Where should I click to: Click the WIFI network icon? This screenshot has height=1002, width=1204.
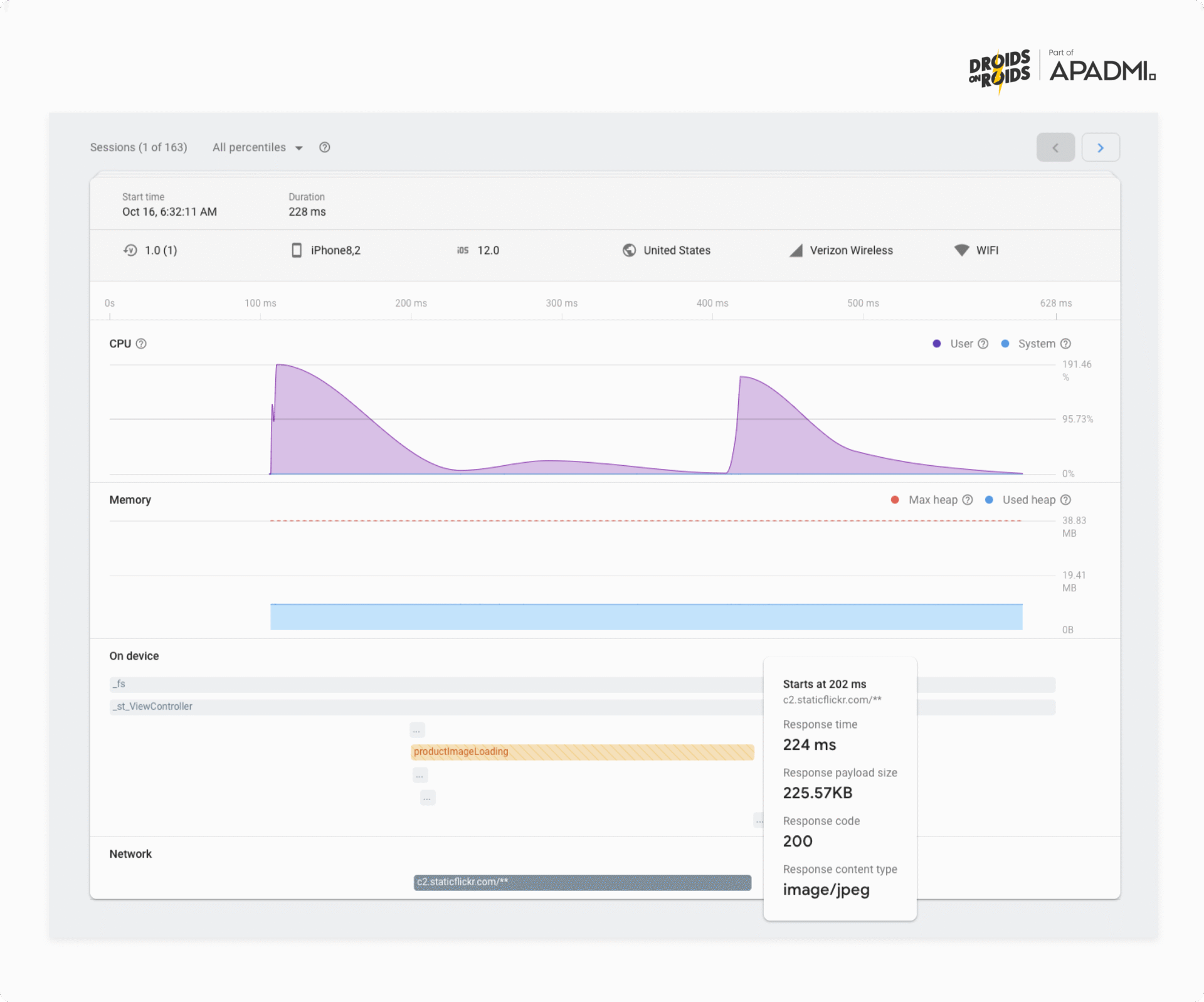pyautogui.click(x=961, y=250)
